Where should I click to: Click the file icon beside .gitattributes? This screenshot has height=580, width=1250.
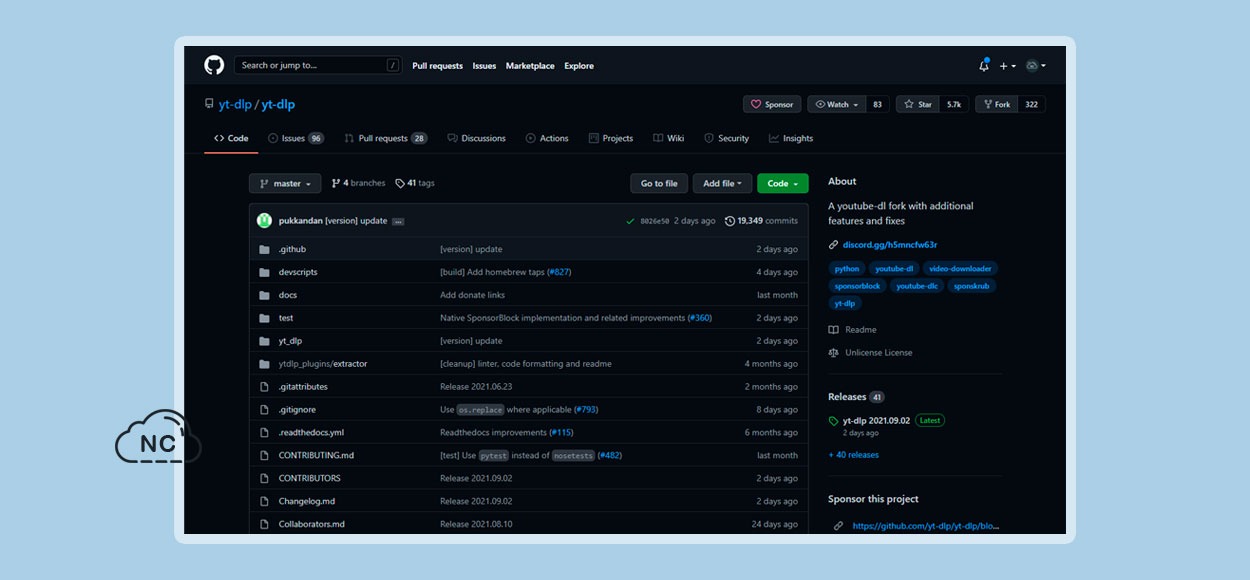click(x=264, y=387)
